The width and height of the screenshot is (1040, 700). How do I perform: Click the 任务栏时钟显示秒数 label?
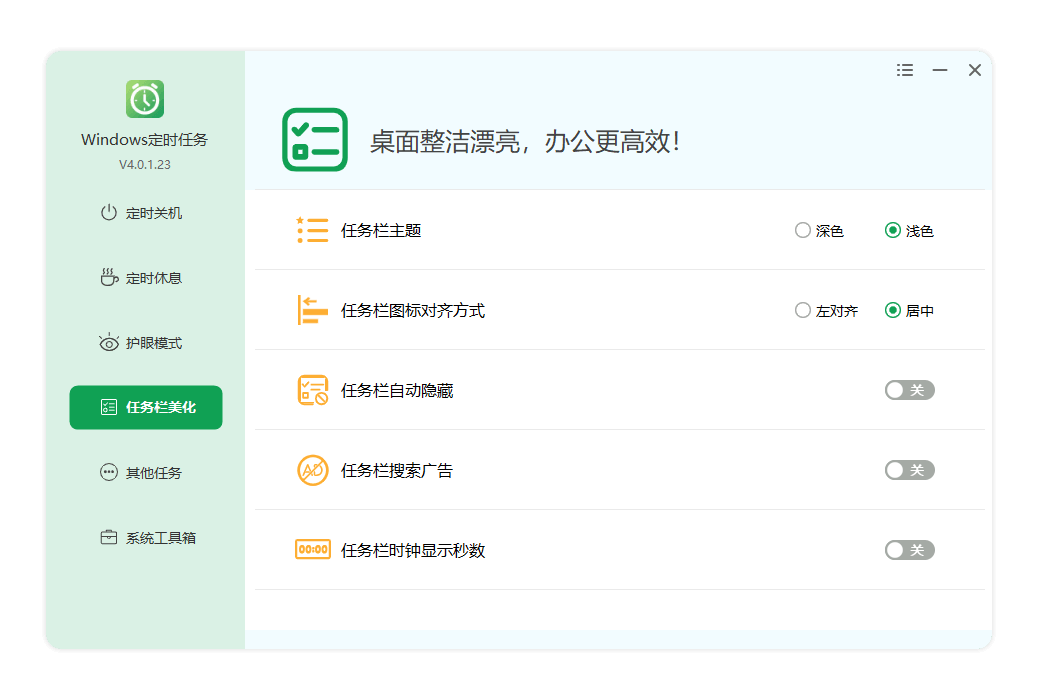point(413,550)
